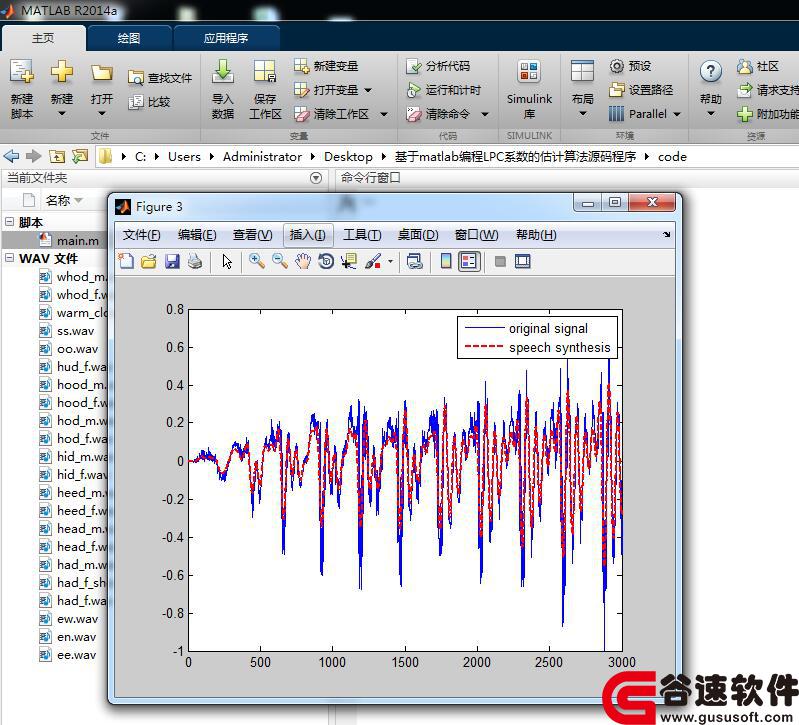Image resolution: width=799 pixels, height=725 pixels.
Task: Open Tools (工具) menu in Figure 3
Action: pos(362,235)
